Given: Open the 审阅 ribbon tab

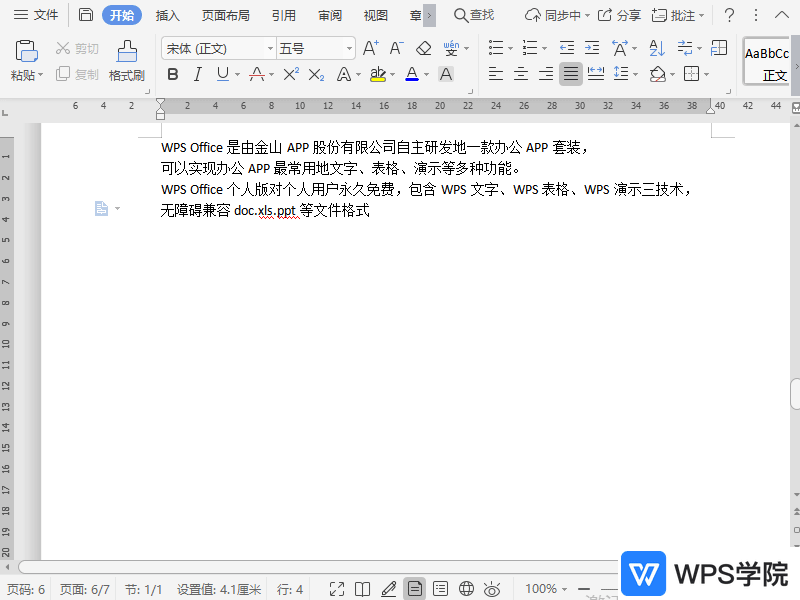Looking at the screenshot, I should [329, 15].
